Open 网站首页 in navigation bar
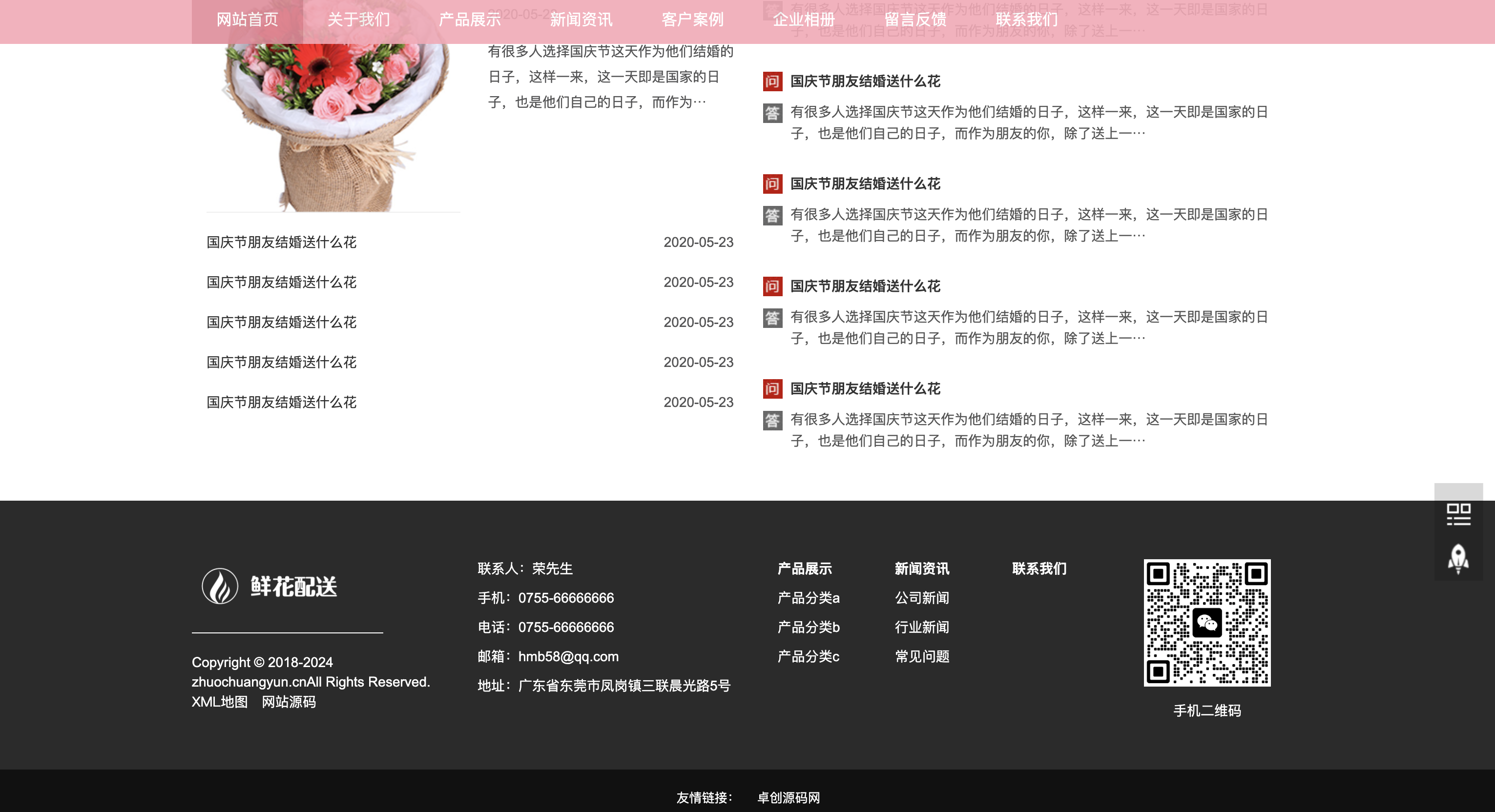 247,20
